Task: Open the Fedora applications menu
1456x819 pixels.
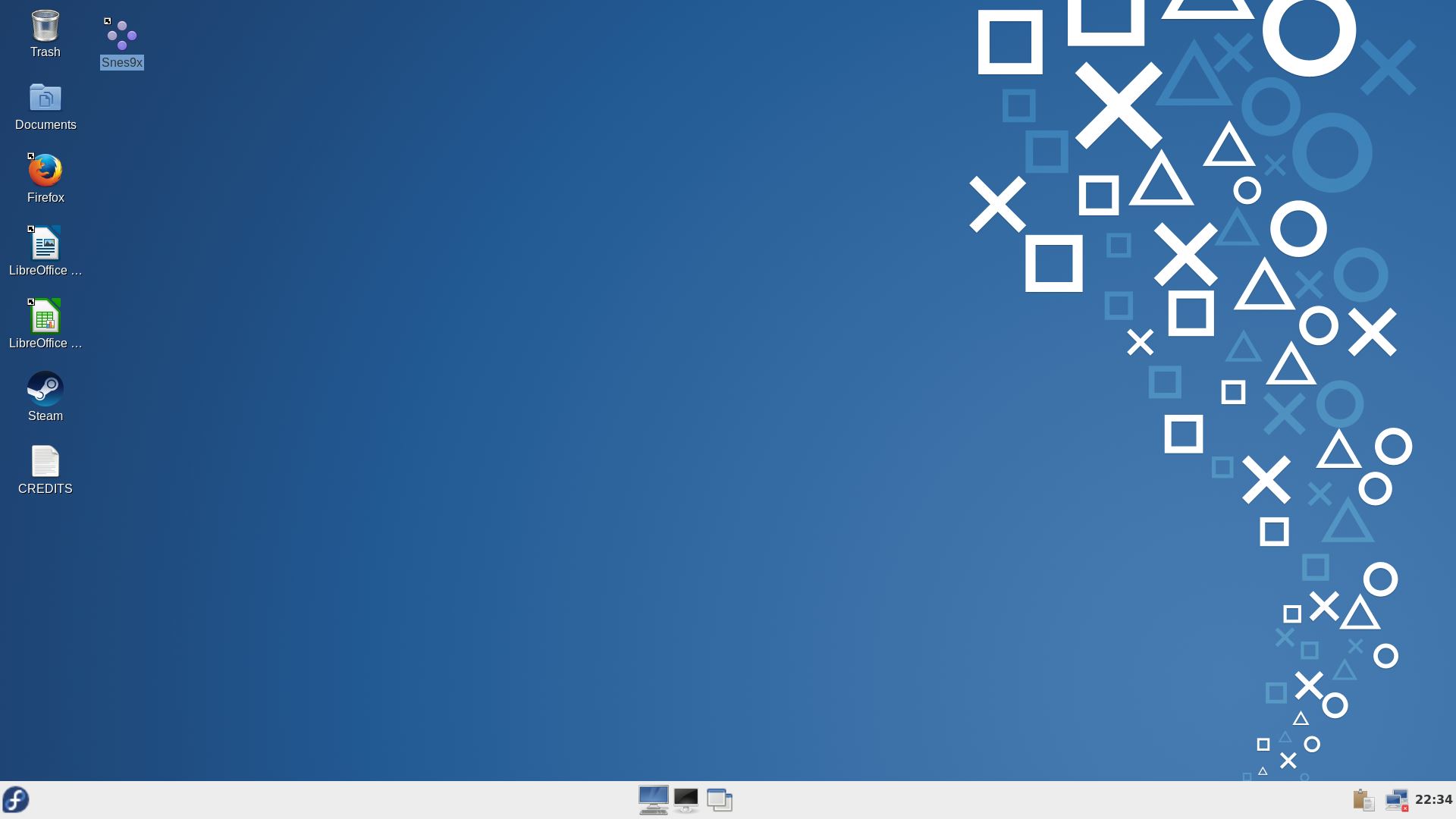Action: tap(15, 800)
